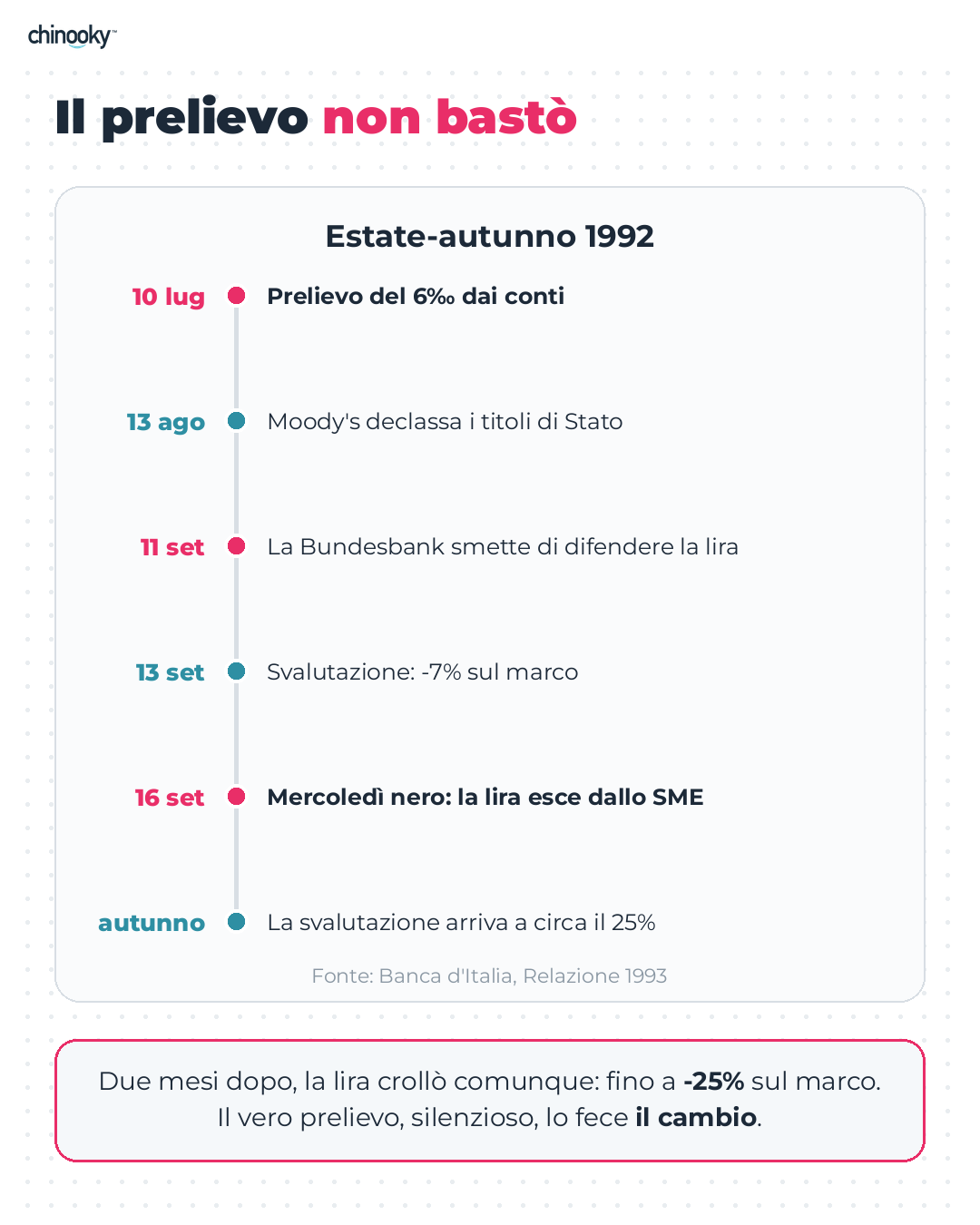Select the autunno date label
The image size is (980, 1225).
[152, 923]
